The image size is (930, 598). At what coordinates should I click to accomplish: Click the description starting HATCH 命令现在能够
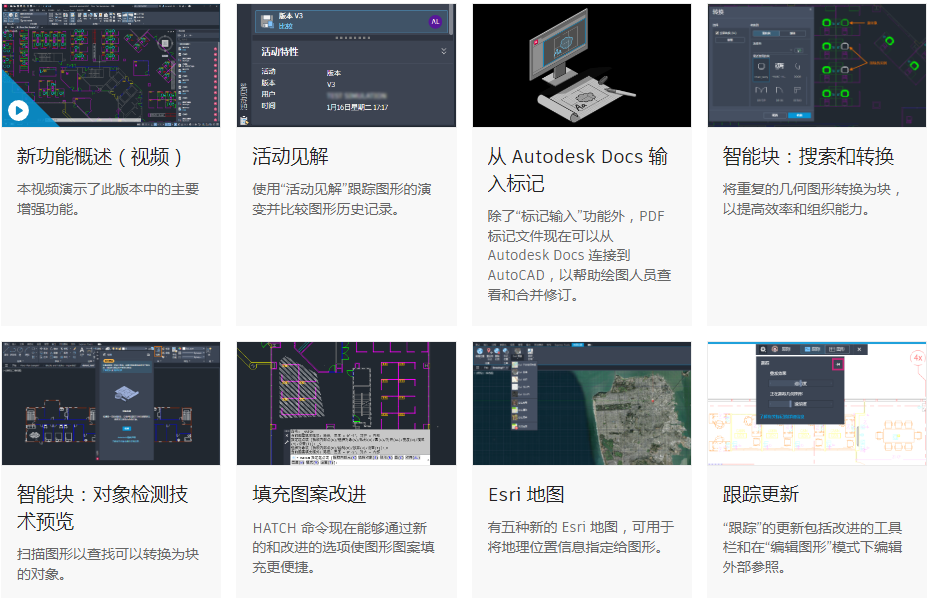click(x=343, y=548)
